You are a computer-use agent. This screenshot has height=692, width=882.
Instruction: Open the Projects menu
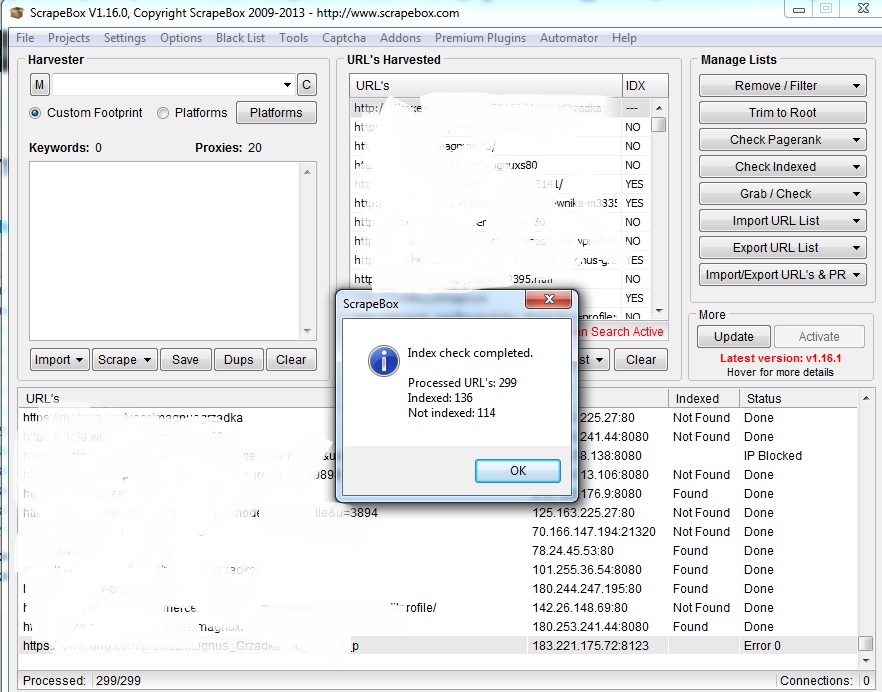coord(69,38)
